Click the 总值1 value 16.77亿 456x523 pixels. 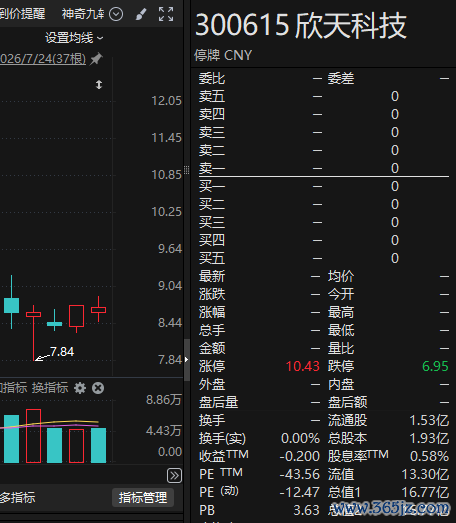[425, 492]
